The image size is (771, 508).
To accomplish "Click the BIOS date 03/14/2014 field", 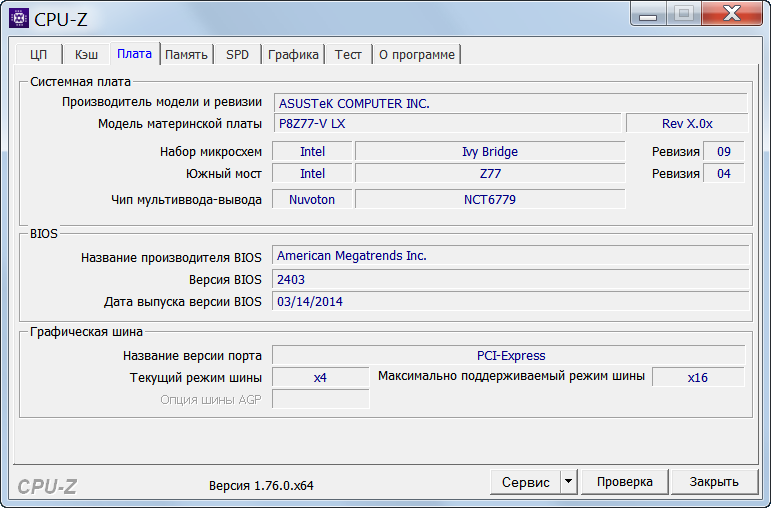I will tap(510, 301).
